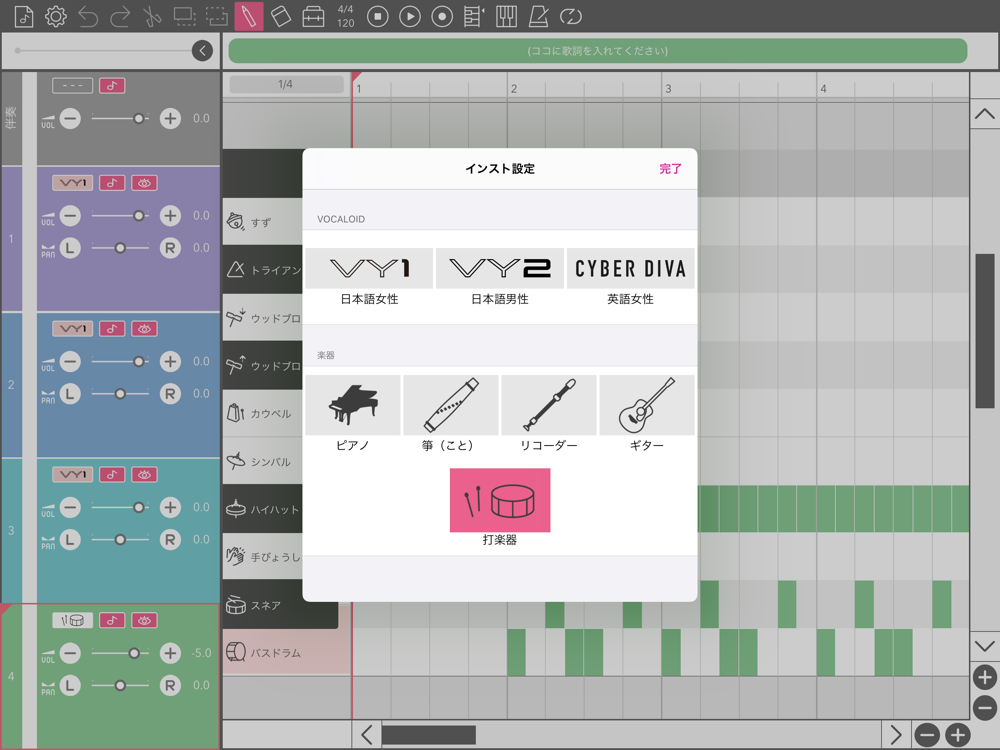Select the eraser tool in toolbar
Viewport: 1000px width, 750px height.
tap(281, 16)
